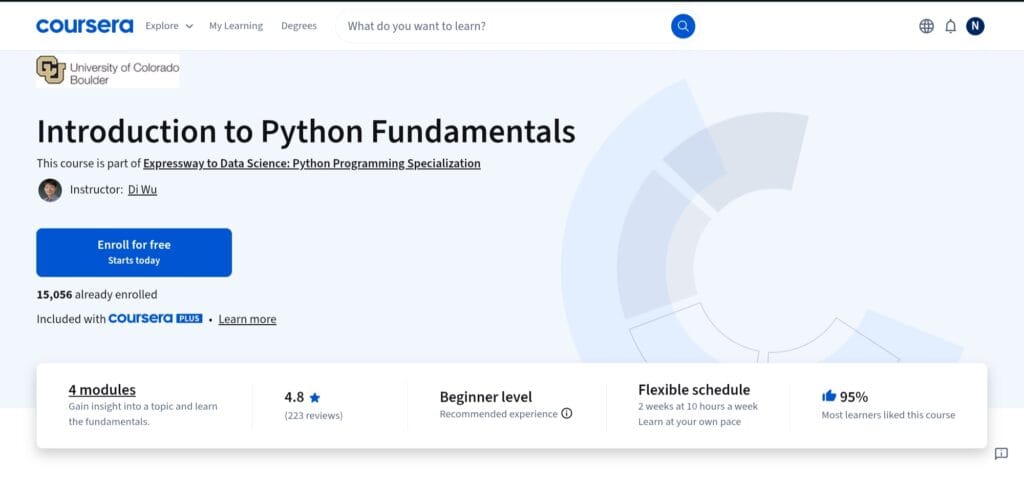The width and height of the screenshot is (1024, 481).
Task: Click the 4.8 rating value
Action: [294, 397]
